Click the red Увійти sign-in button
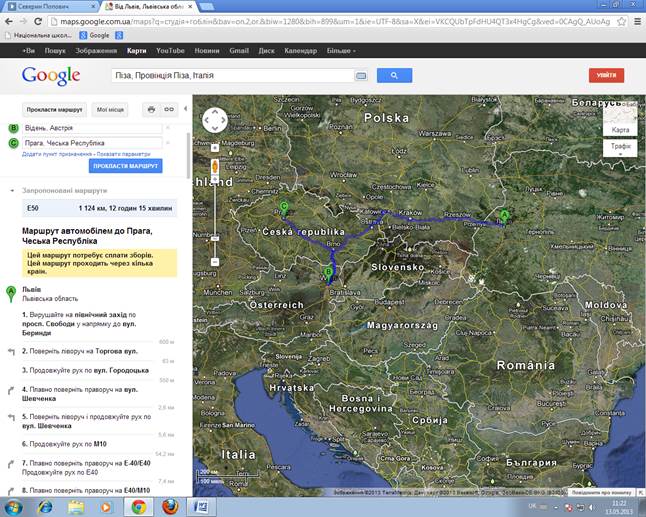Image resolution: width=646 pixels, height=517 pixels. point(606,75)
